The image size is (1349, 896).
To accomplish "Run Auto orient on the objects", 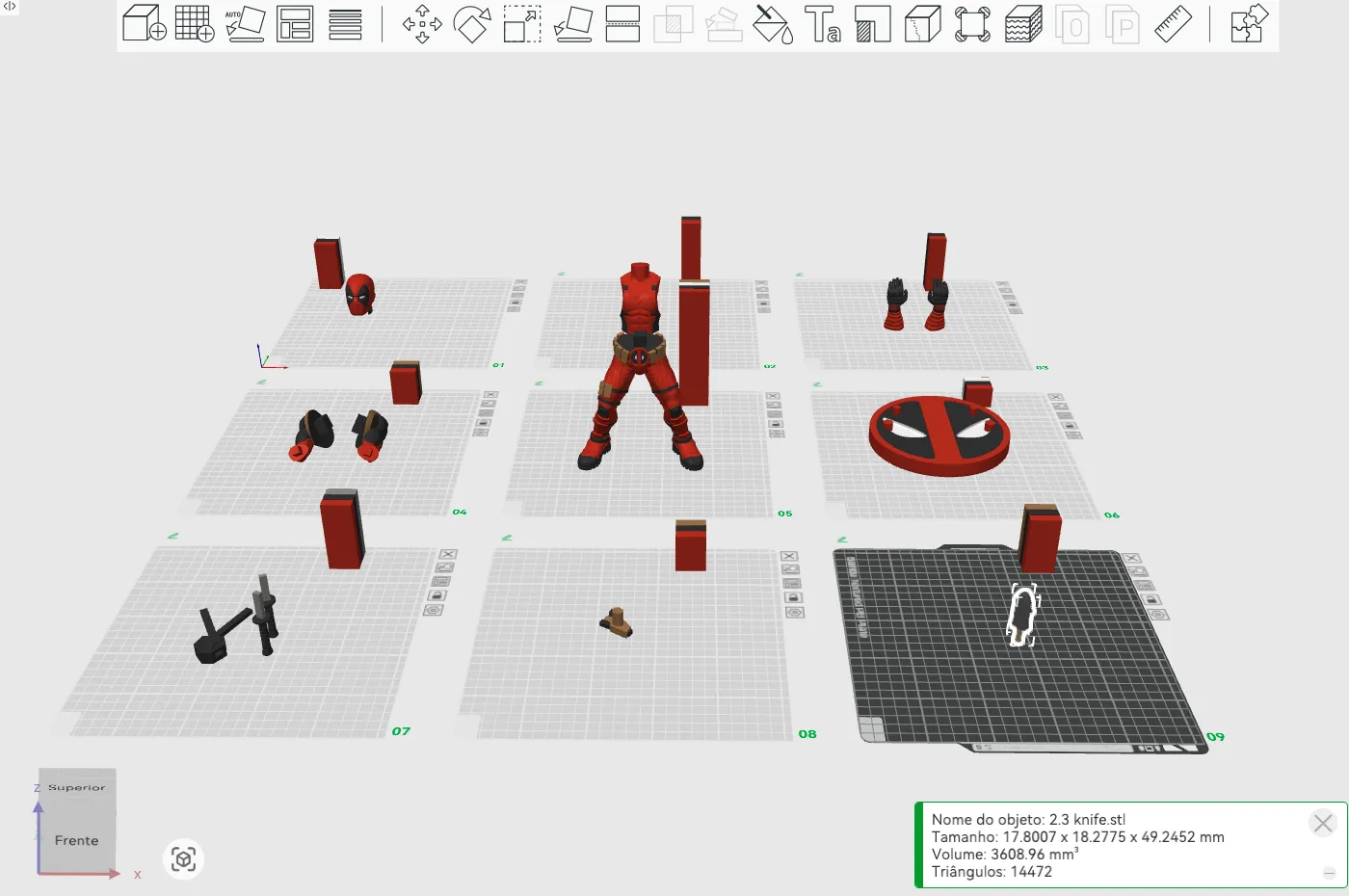I will pyautogui.click(x=245, y=24).
